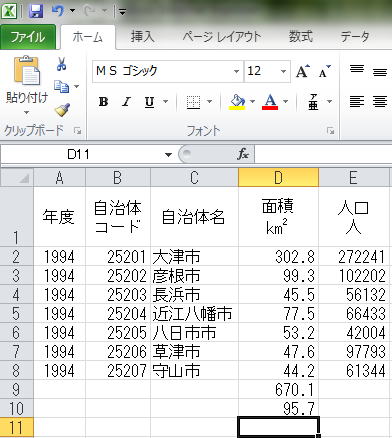The width and height of the screenshot is (392, 438).
Task: Customize the Quick Access Toolbar
Action: pyautogui.click(x=122, y=12)
